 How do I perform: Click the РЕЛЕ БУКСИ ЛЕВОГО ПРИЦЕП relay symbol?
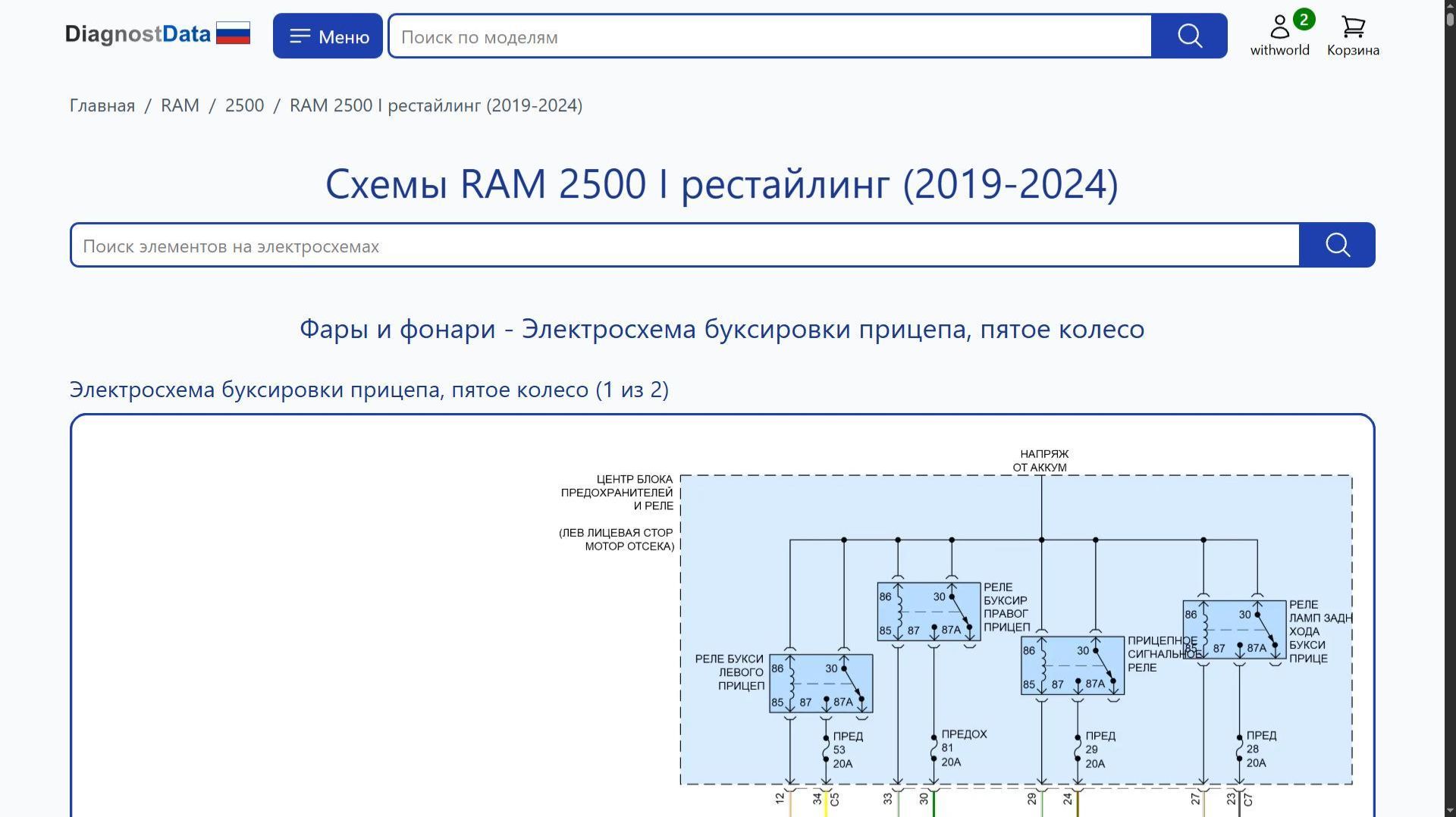coord(821,684)
